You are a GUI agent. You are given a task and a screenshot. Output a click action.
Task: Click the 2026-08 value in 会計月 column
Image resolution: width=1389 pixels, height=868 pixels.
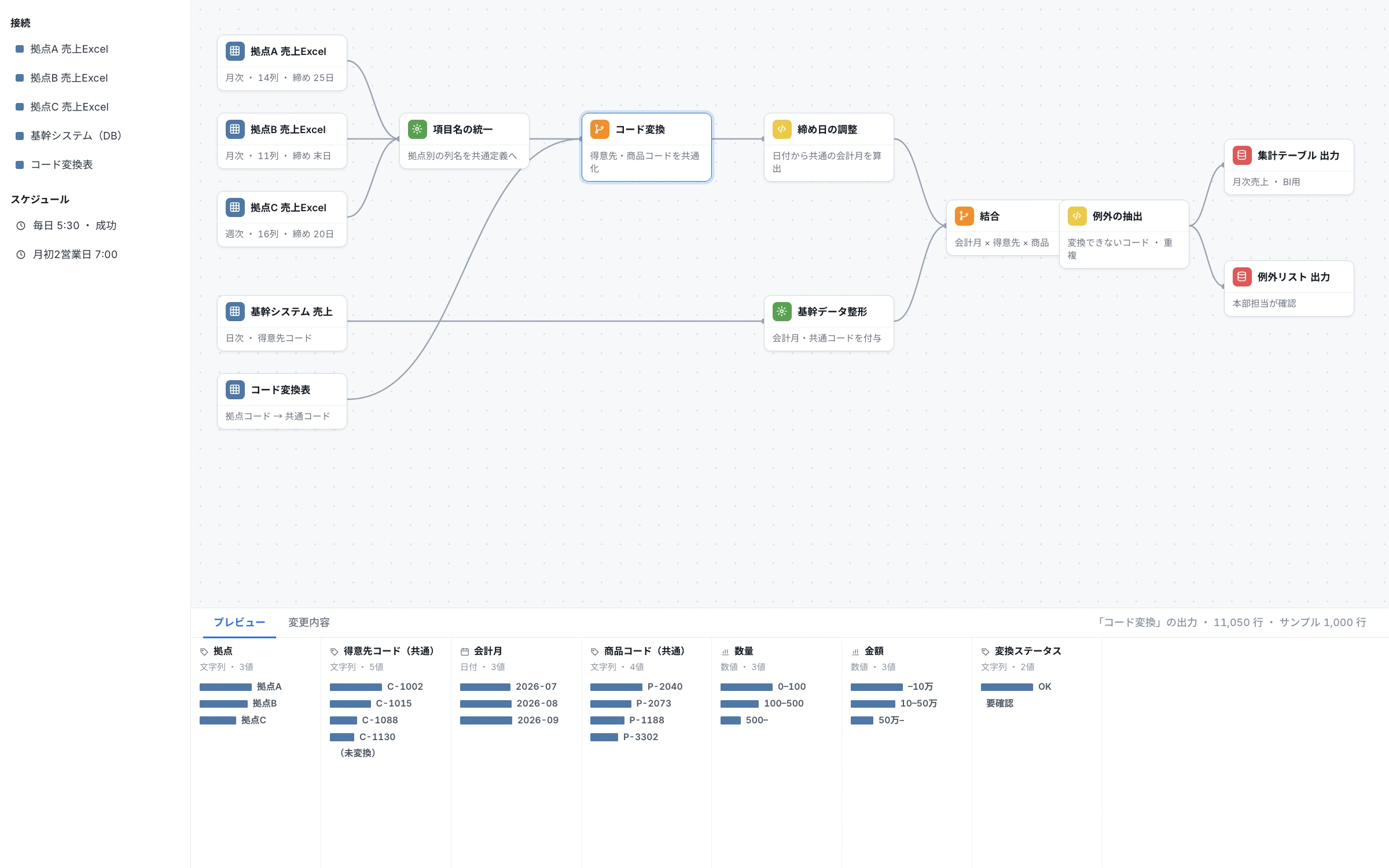click(537, 703)
